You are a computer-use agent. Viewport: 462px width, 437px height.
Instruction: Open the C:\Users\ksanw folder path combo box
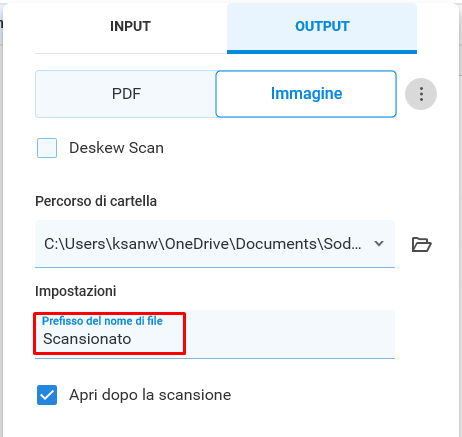coord(215,244)
